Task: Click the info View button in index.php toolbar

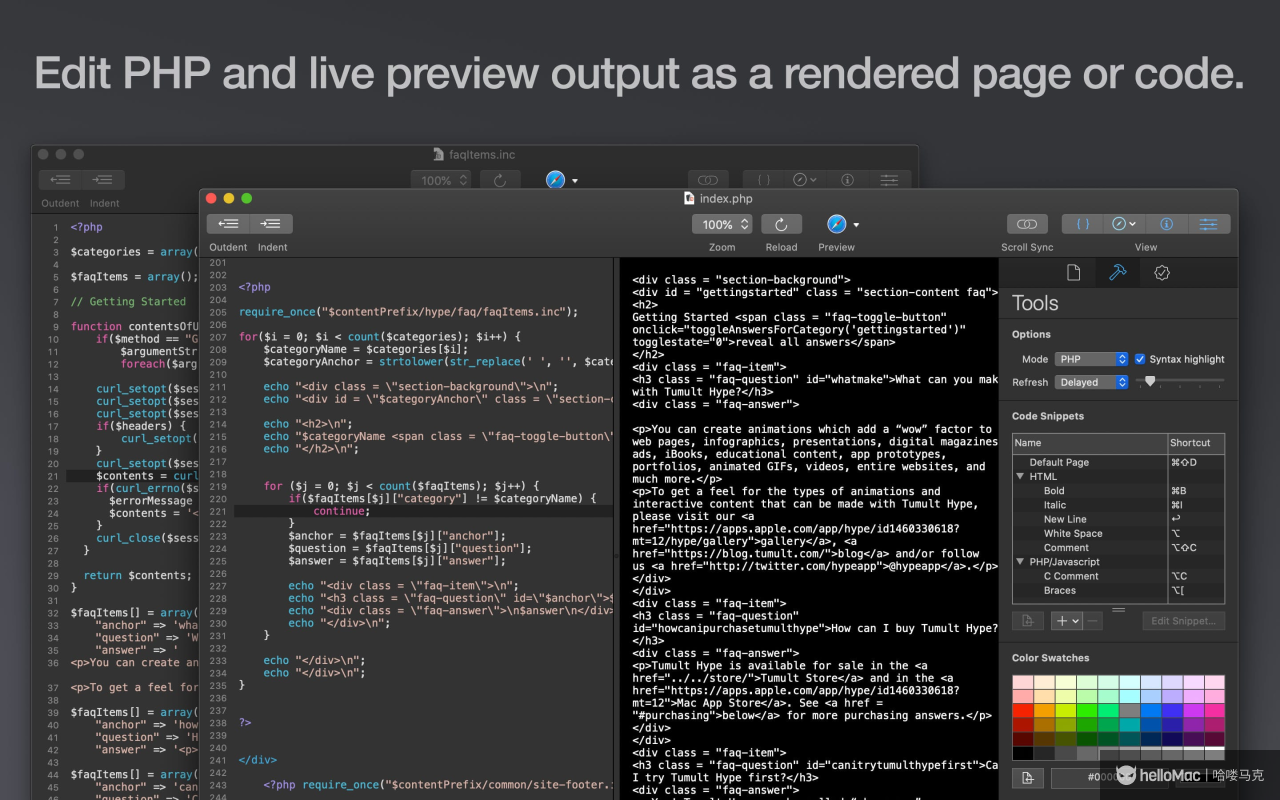Action: coord(1166,224)
